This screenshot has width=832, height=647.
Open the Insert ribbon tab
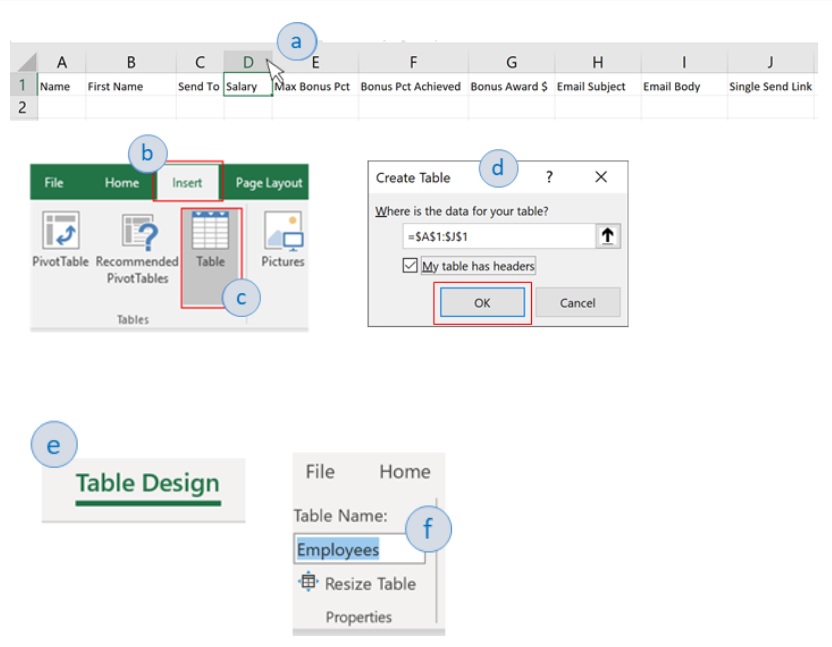187,183
